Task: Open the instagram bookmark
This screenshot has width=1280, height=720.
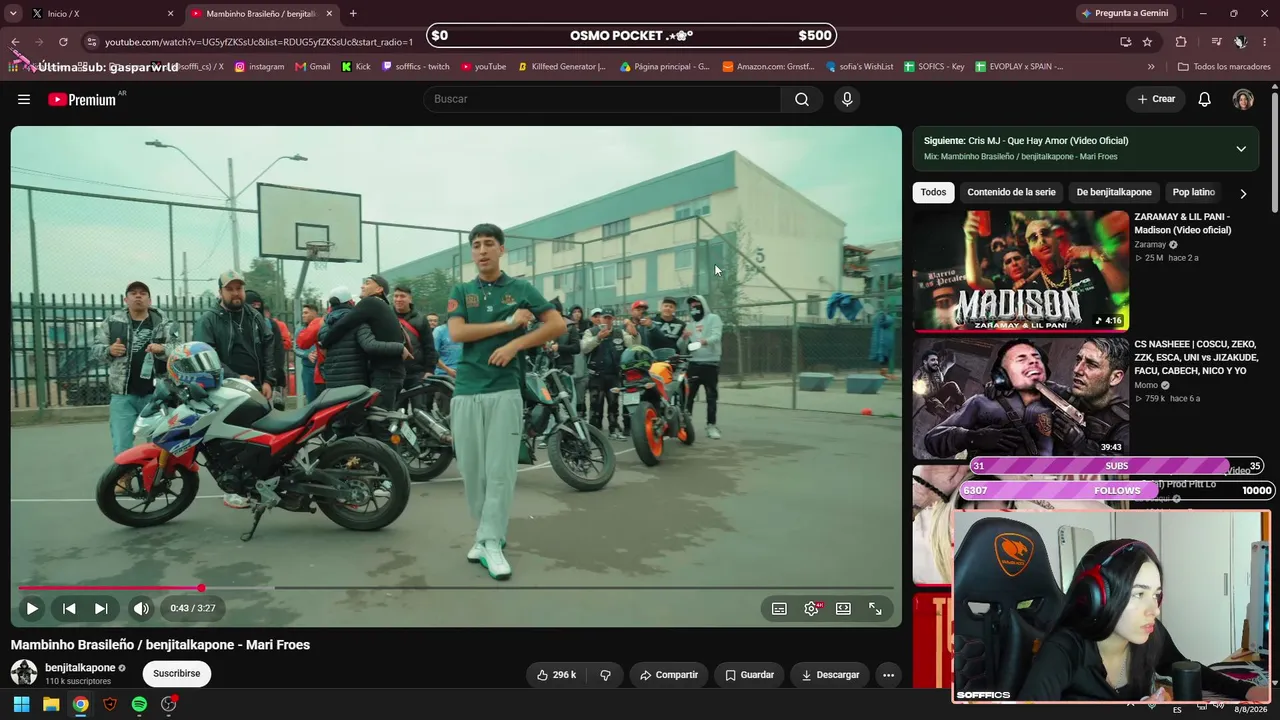Action: point(259,67)
